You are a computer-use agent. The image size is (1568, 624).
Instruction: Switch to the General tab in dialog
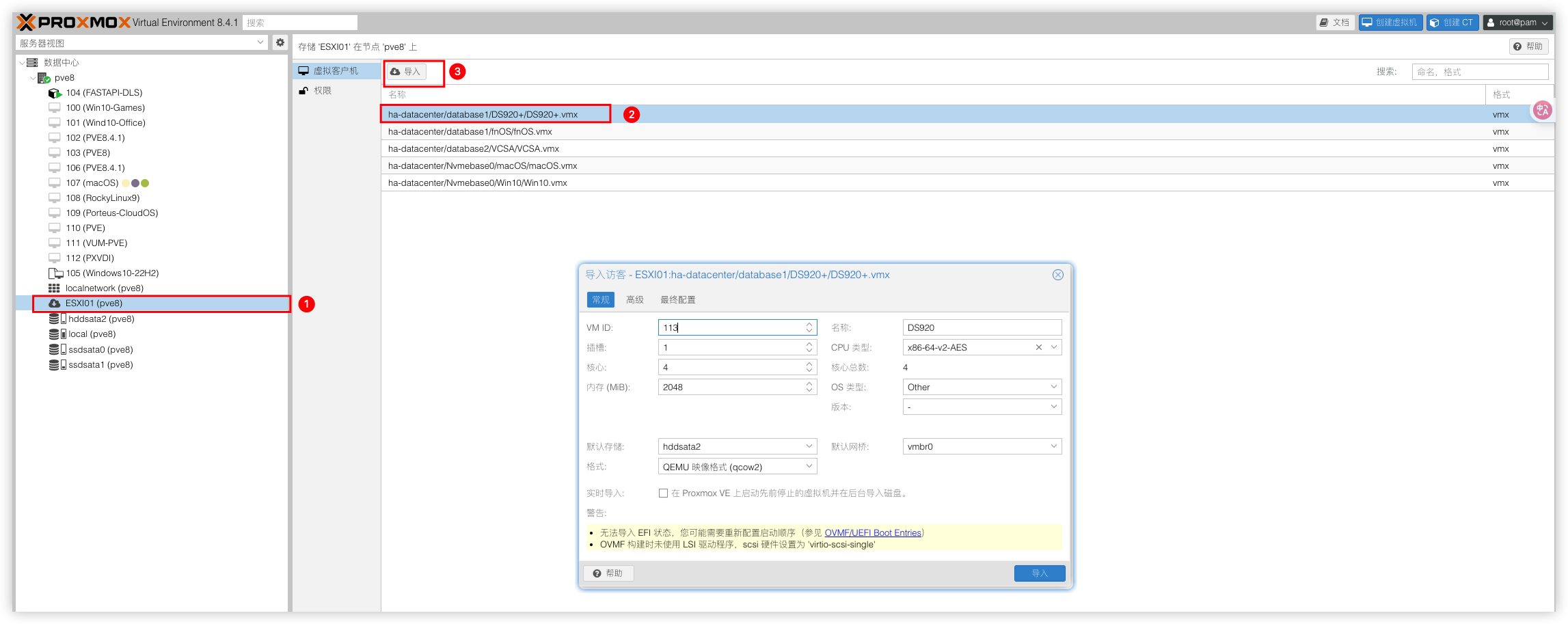[601, 299]
